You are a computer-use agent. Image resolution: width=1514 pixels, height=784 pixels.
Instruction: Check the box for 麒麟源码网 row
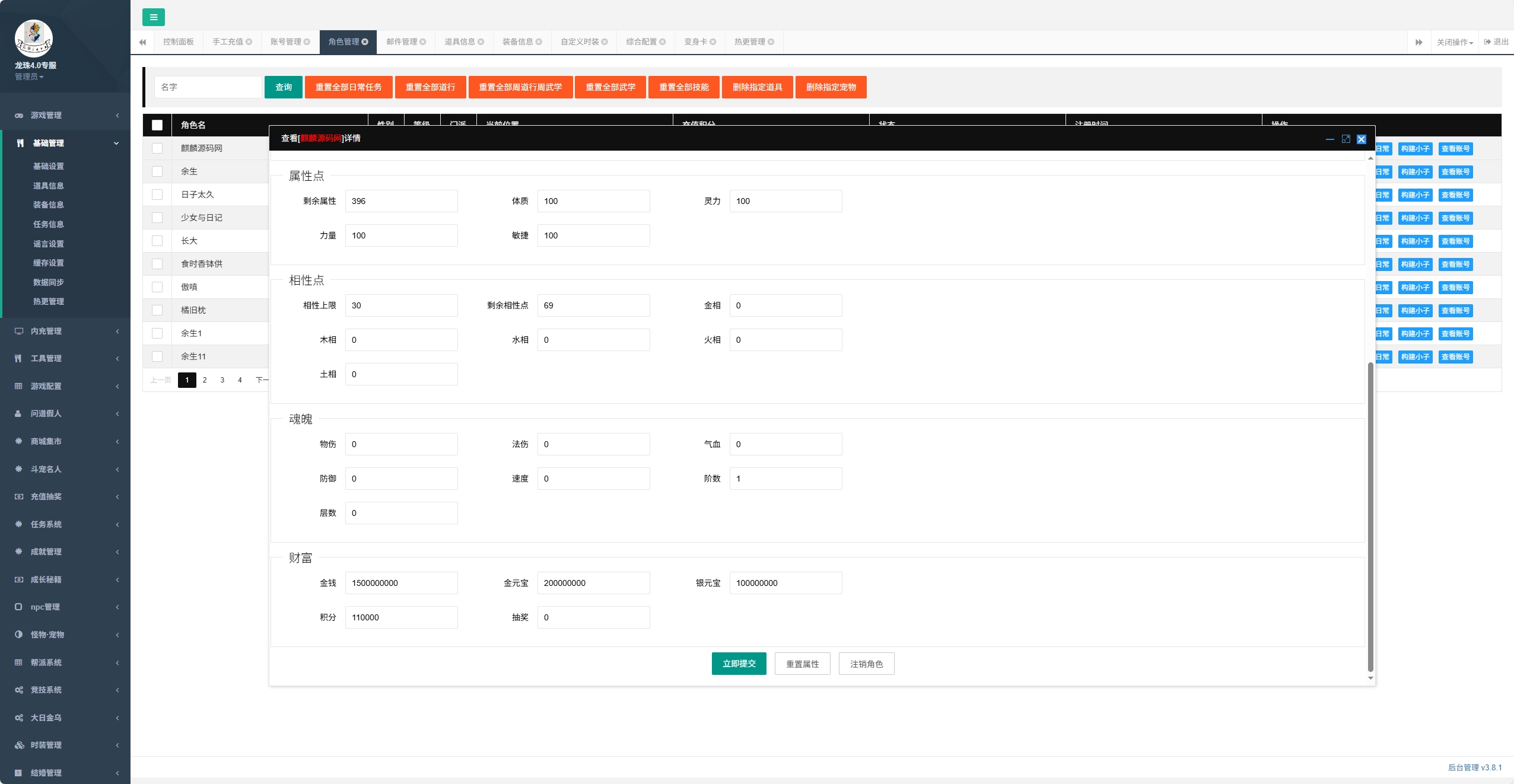[x=157, y=148]
